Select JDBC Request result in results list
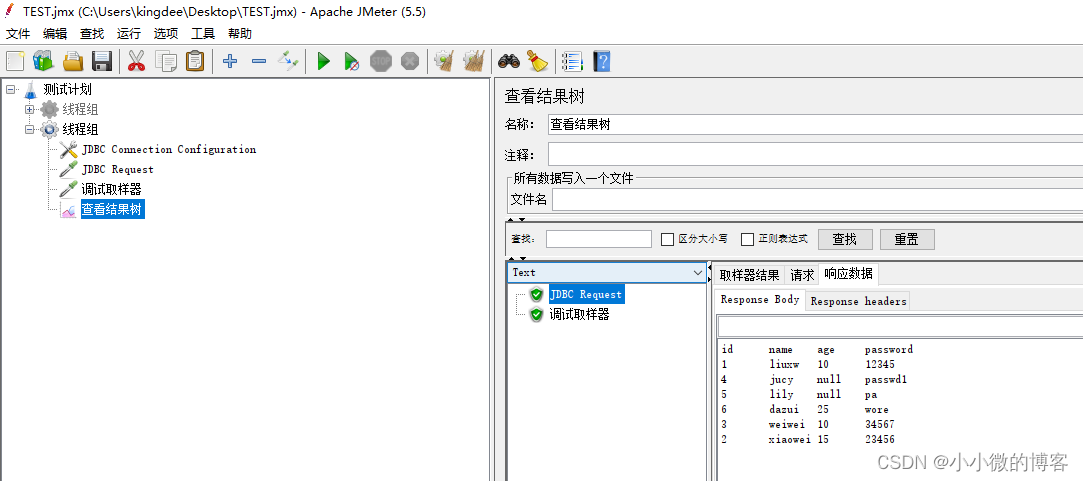 pyautogui.click(x=586, y=294)
